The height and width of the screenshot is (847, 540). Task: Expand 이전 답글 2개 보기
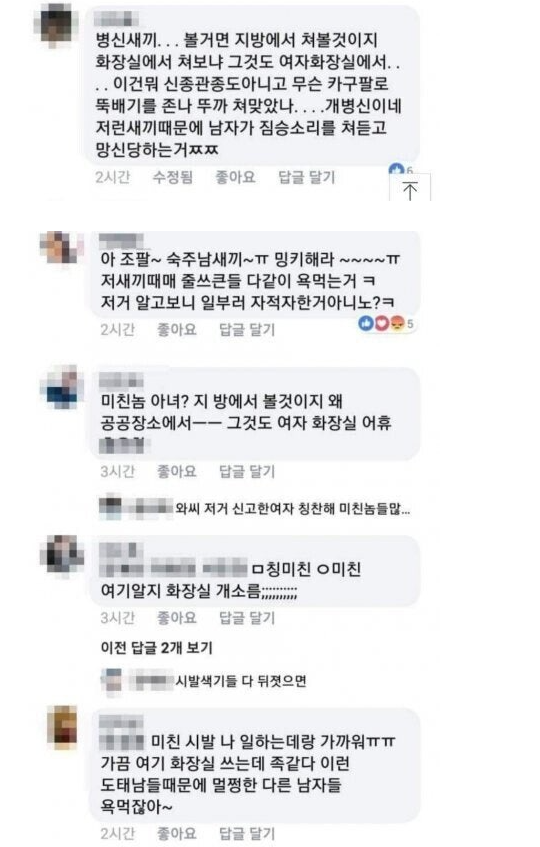point(157,647)
